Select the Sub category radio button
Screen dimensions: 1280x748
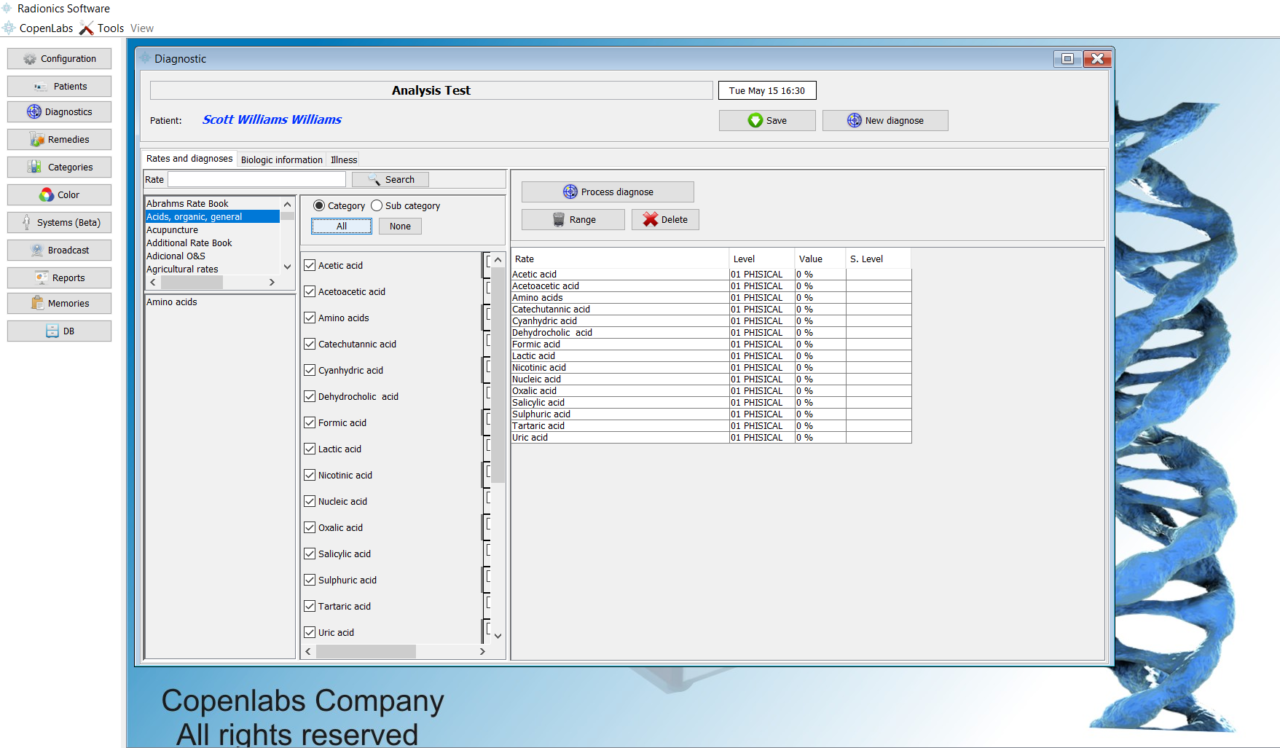pyautogui.click(x=377, y=206)
